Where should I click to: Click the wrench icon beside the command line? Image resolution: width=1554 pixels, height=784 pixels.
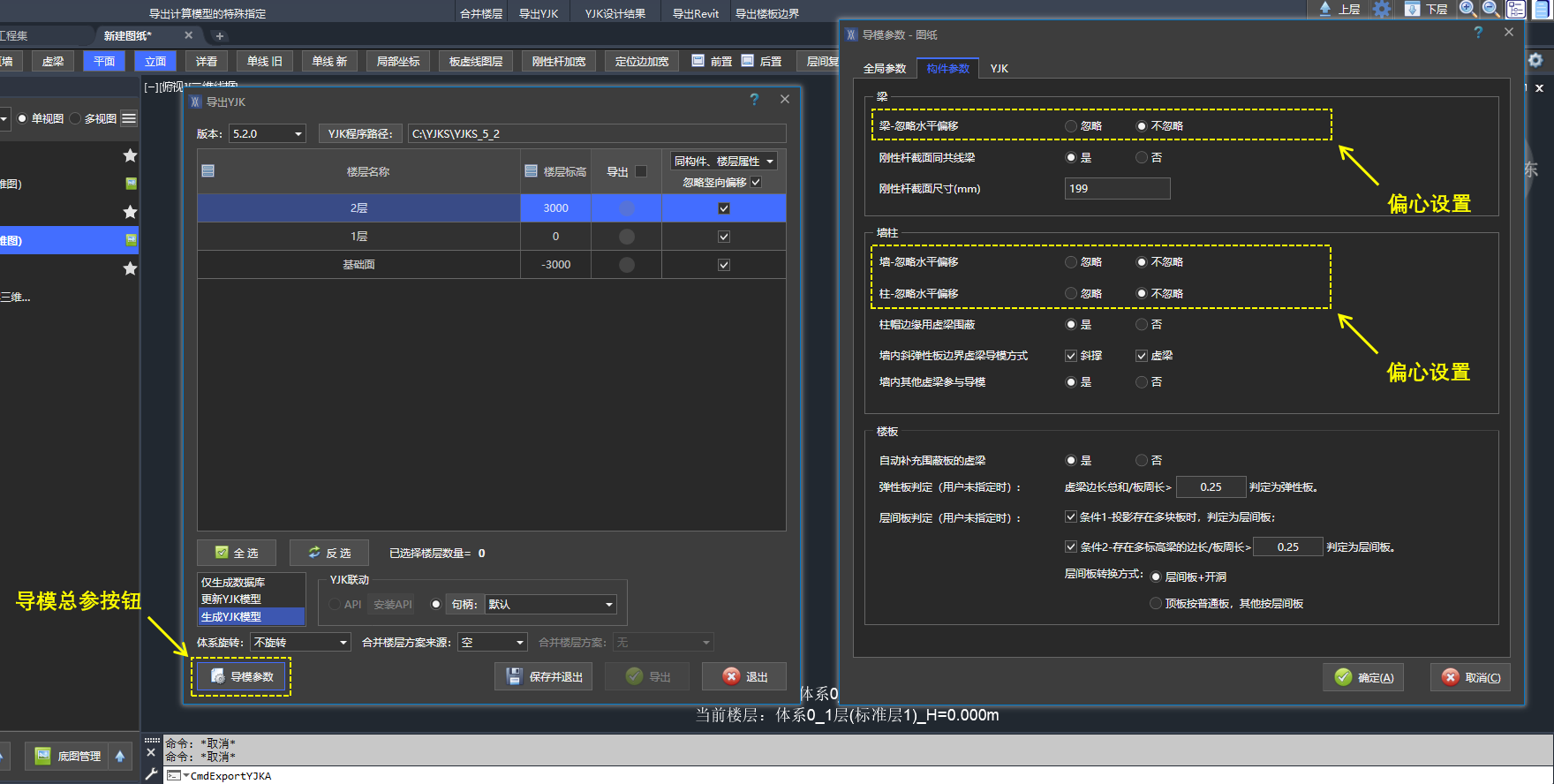(x=151, y=774)
